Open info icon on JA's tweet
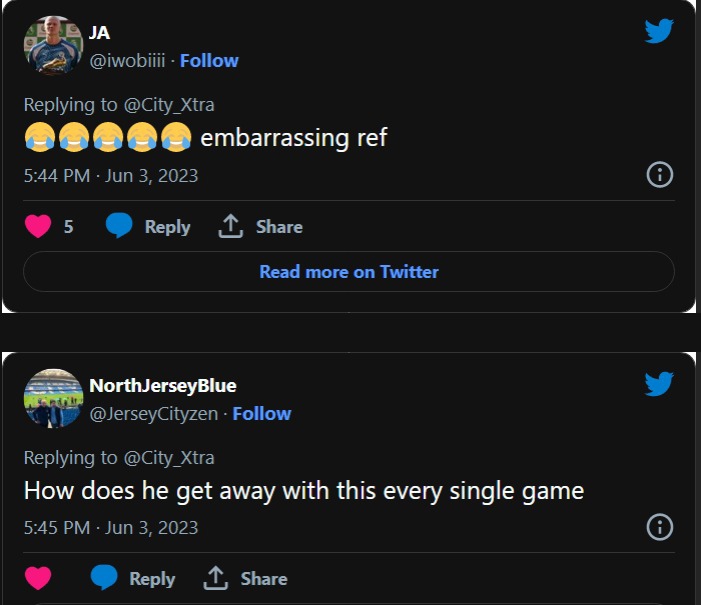This screenshot has height=605, width=701. pos(659,176)
